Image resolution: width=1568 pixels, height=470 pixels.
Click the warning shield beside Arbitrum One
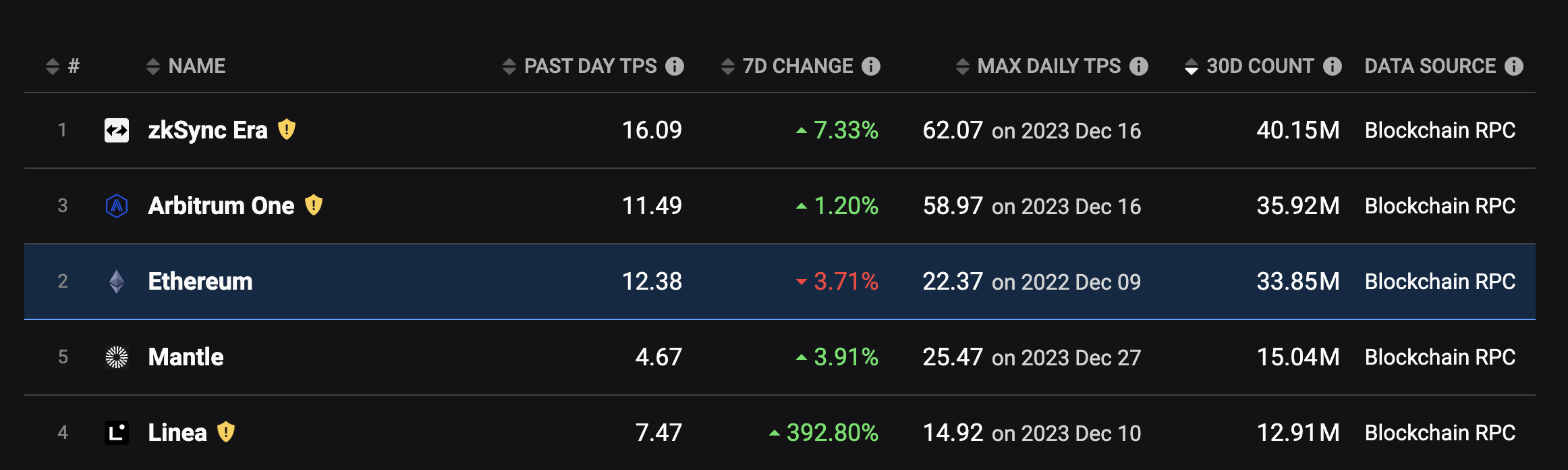[314, 205]
